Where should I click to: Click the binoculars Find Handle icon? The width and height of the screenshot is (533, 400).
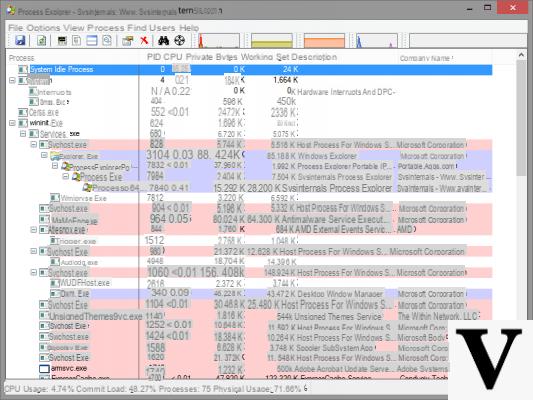pos(164,40)
